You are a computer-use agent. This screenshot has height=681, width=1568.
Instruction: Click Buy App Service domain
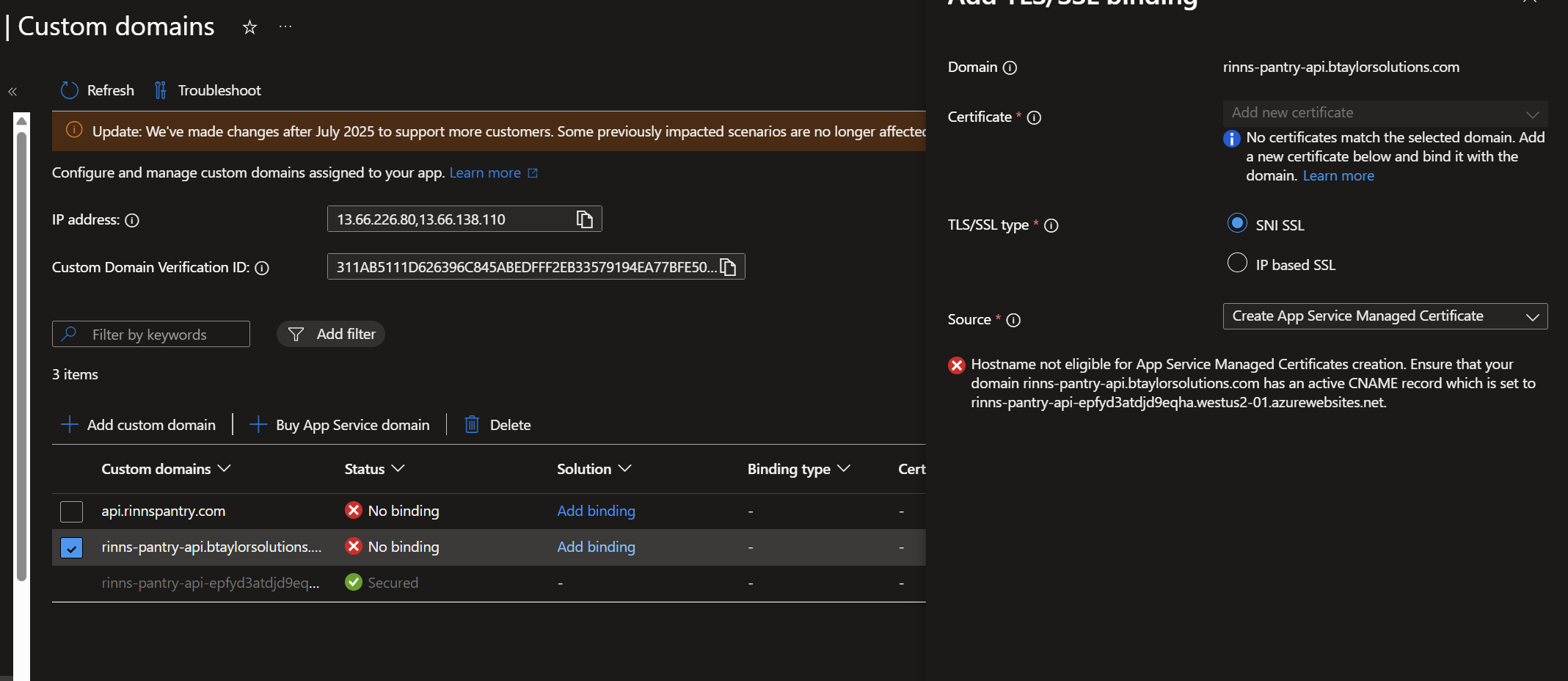pyautogui.click(x=340, y=425)
